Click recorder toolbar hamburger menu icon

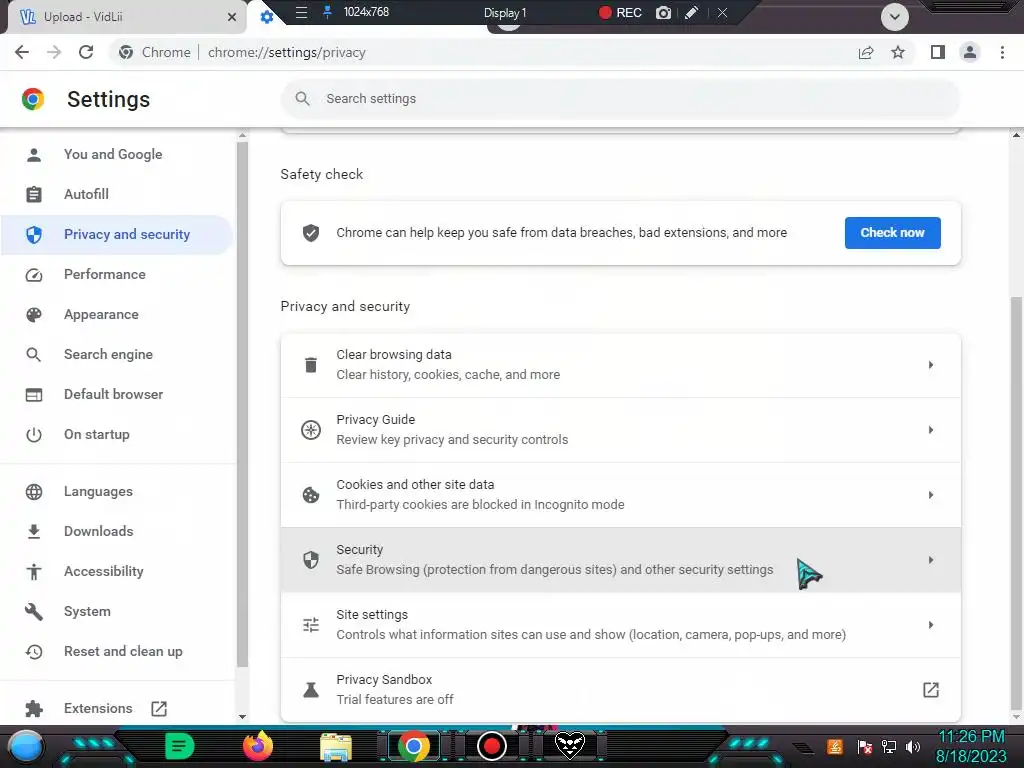pos(301,12)
